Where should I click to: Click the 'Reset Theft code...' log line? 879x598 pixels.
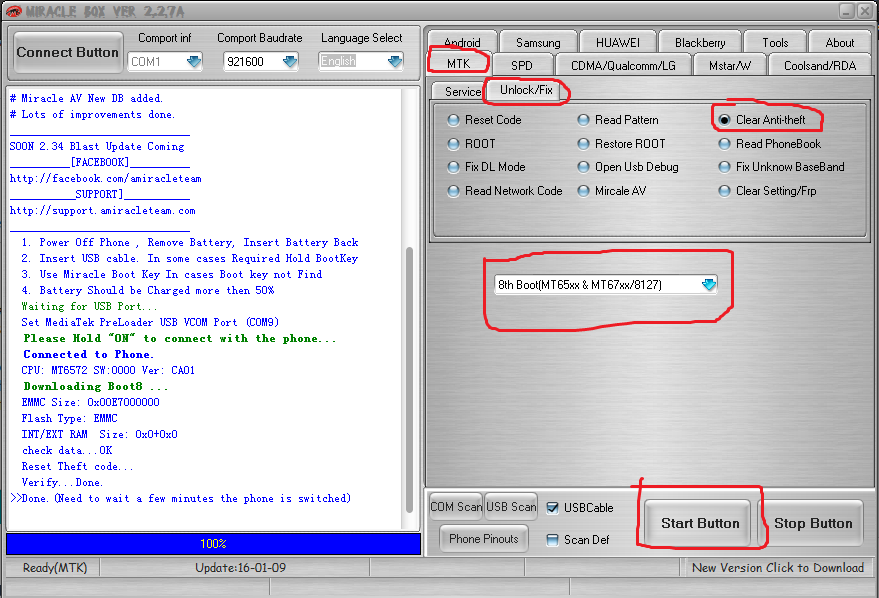(77, 466)
